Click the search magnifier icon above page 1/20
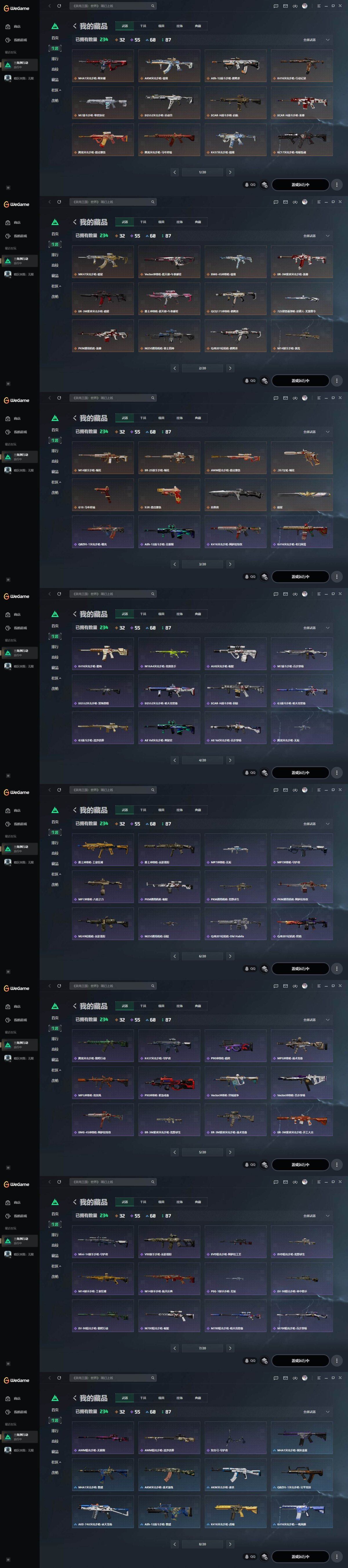This screenshot has height=1568, width=348. [153, 6]
